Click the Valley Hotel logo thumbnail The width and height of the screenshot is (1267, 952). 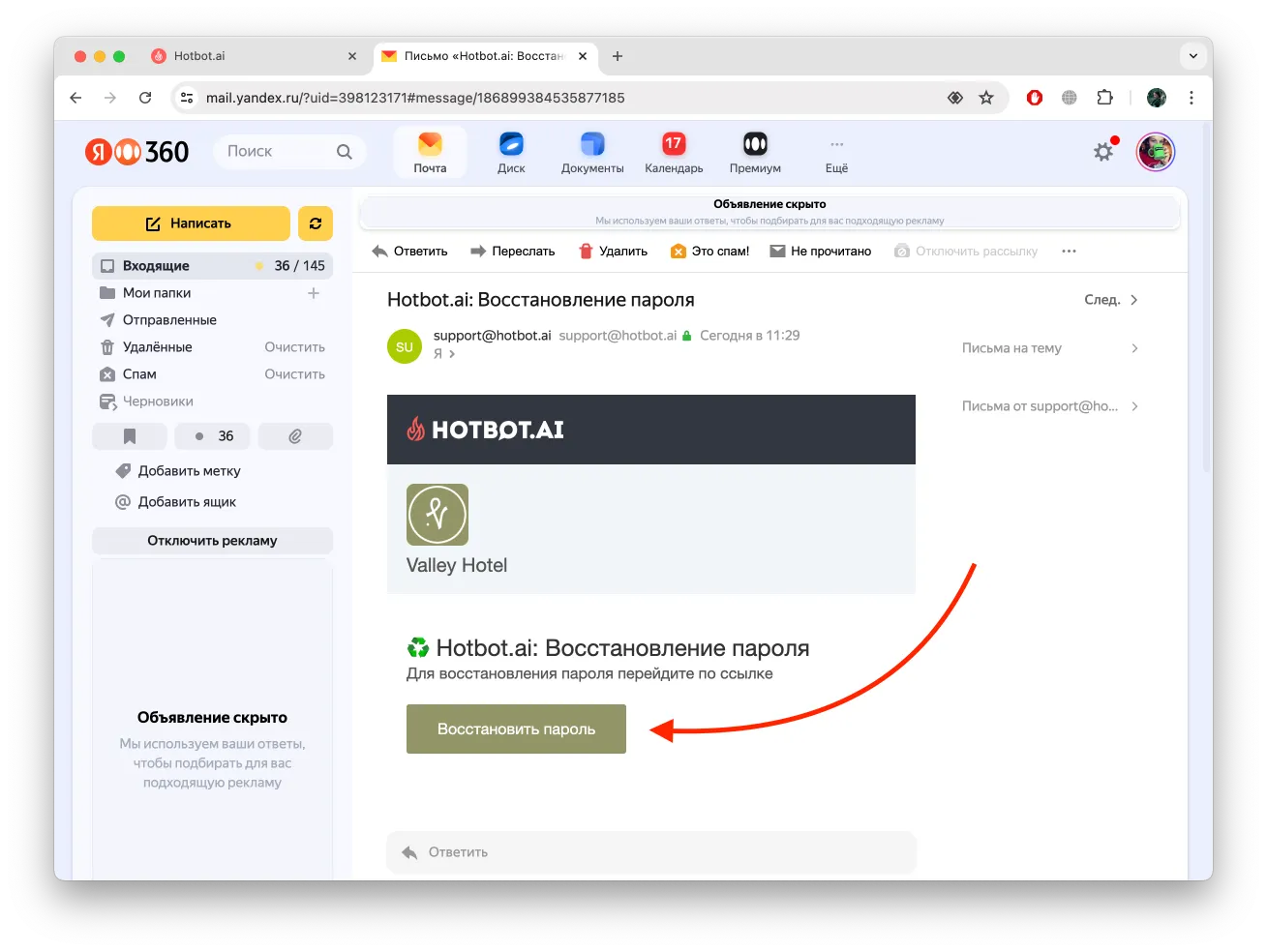(437, 515)
